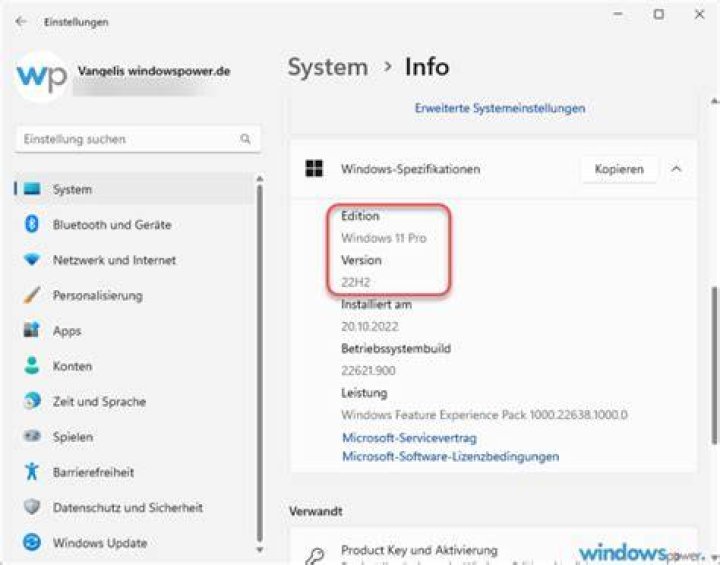
Task: Click the Datenschutz shield icon
Action: click(x=32, y=507)
